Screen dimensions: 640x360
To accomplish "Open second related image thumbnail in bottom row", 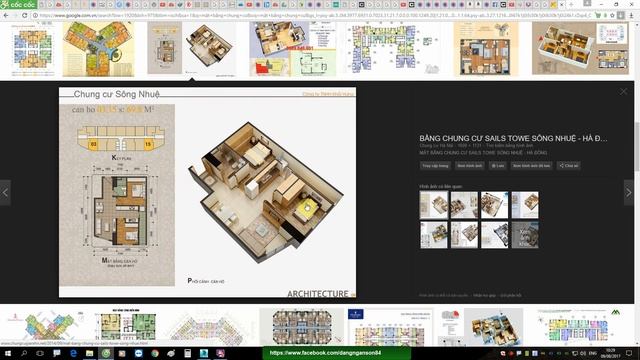I will point(464,235).
